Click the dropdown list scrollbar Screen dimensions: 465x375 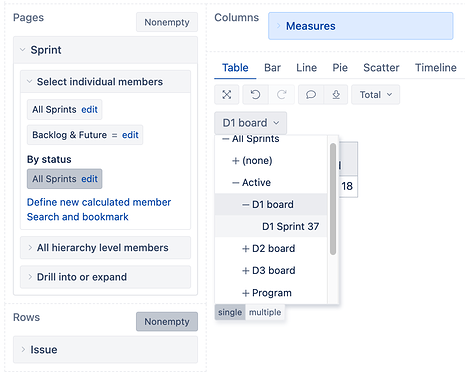pyautogui.click(x=333, y=199)
